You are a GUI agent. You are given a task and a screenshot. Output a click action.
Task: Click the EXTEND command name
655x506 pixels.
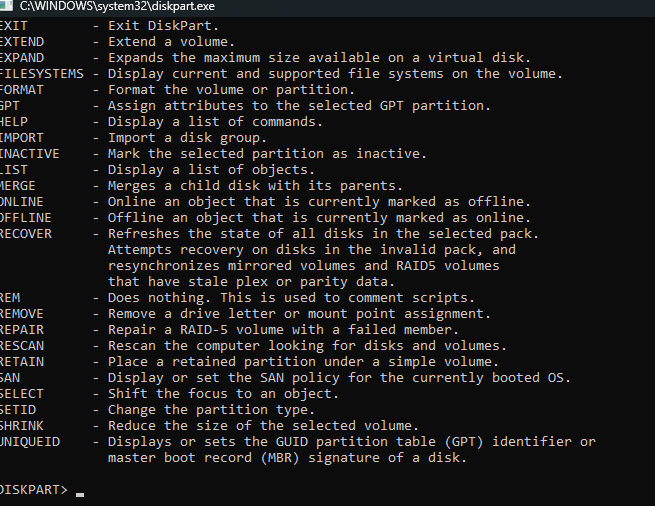22,42
